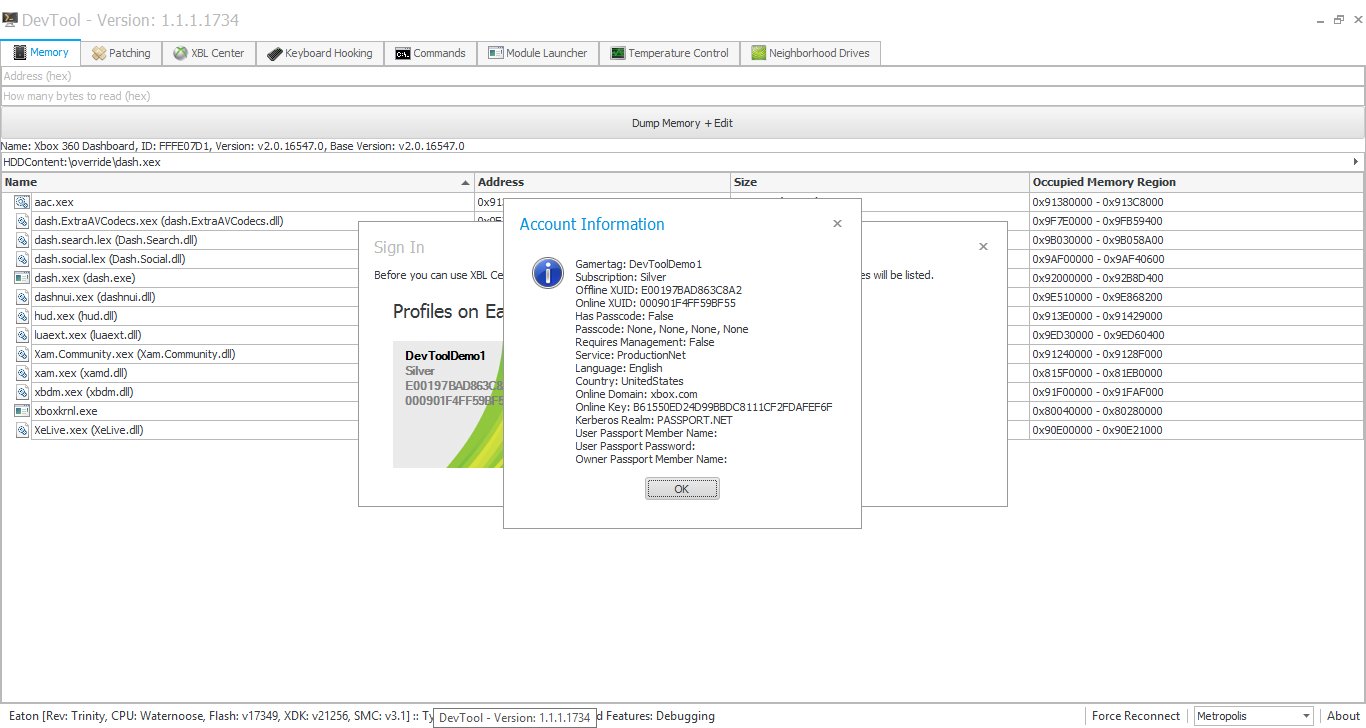Select dash.social.lex (Dash.Social.dll) row
This screenshot has width=1366, height=728.
110,259
